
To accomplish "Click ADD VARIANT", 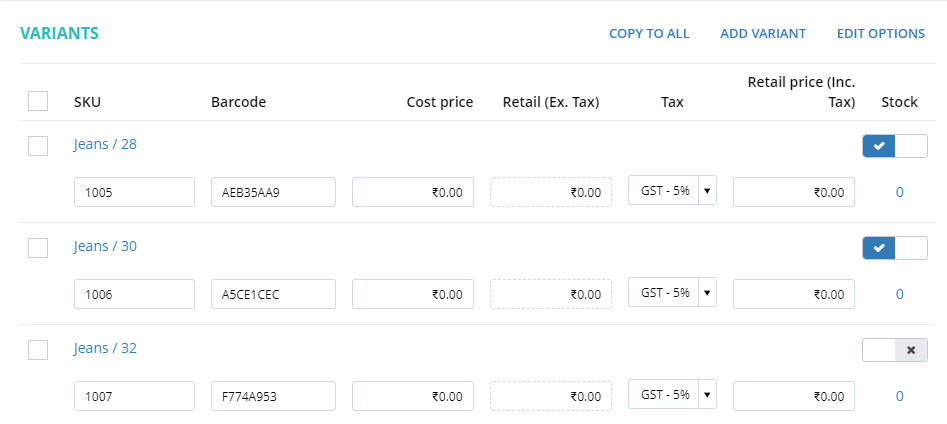I will (x=763, y=34).
